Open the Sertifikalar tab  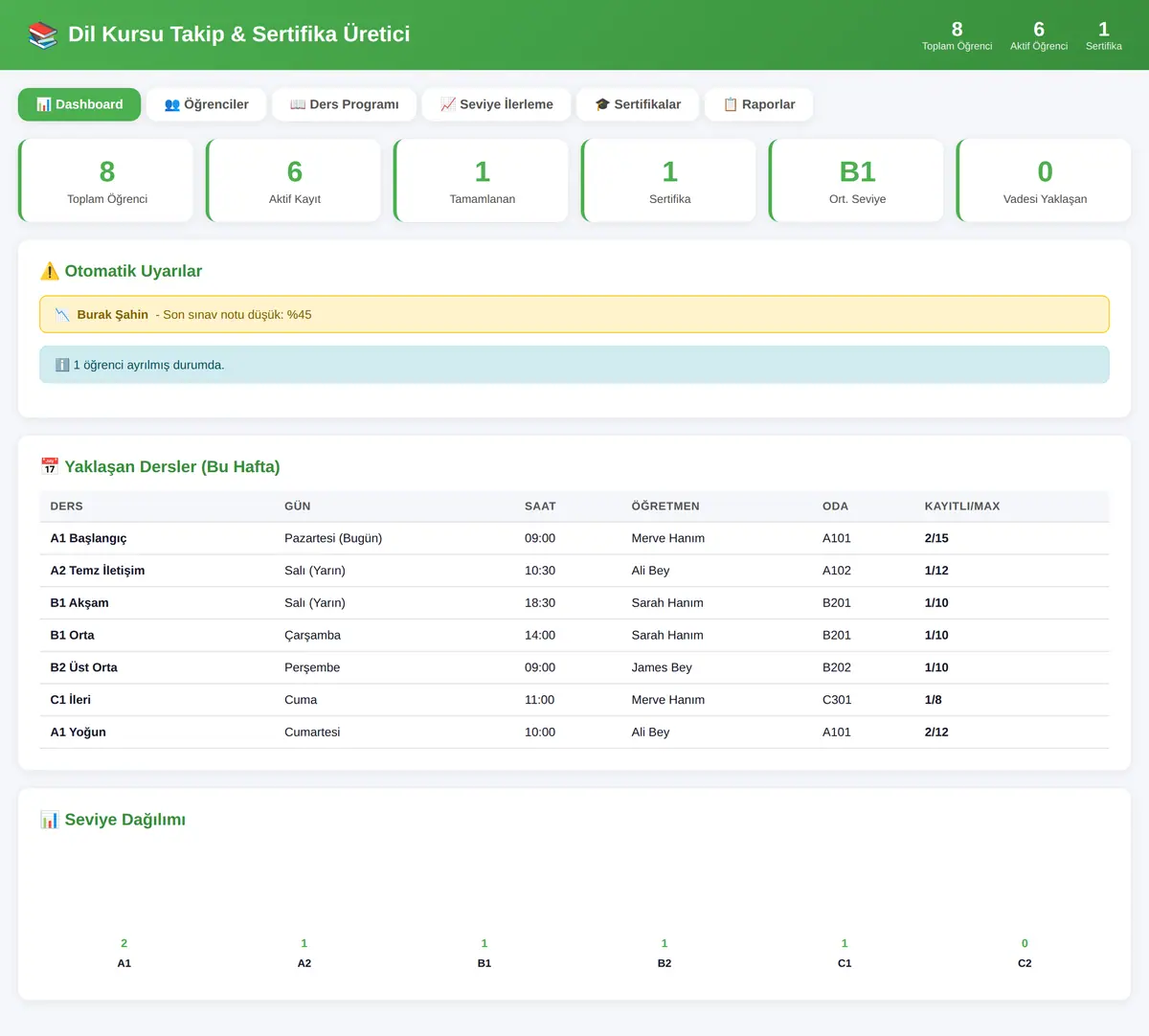click(638, 104)
